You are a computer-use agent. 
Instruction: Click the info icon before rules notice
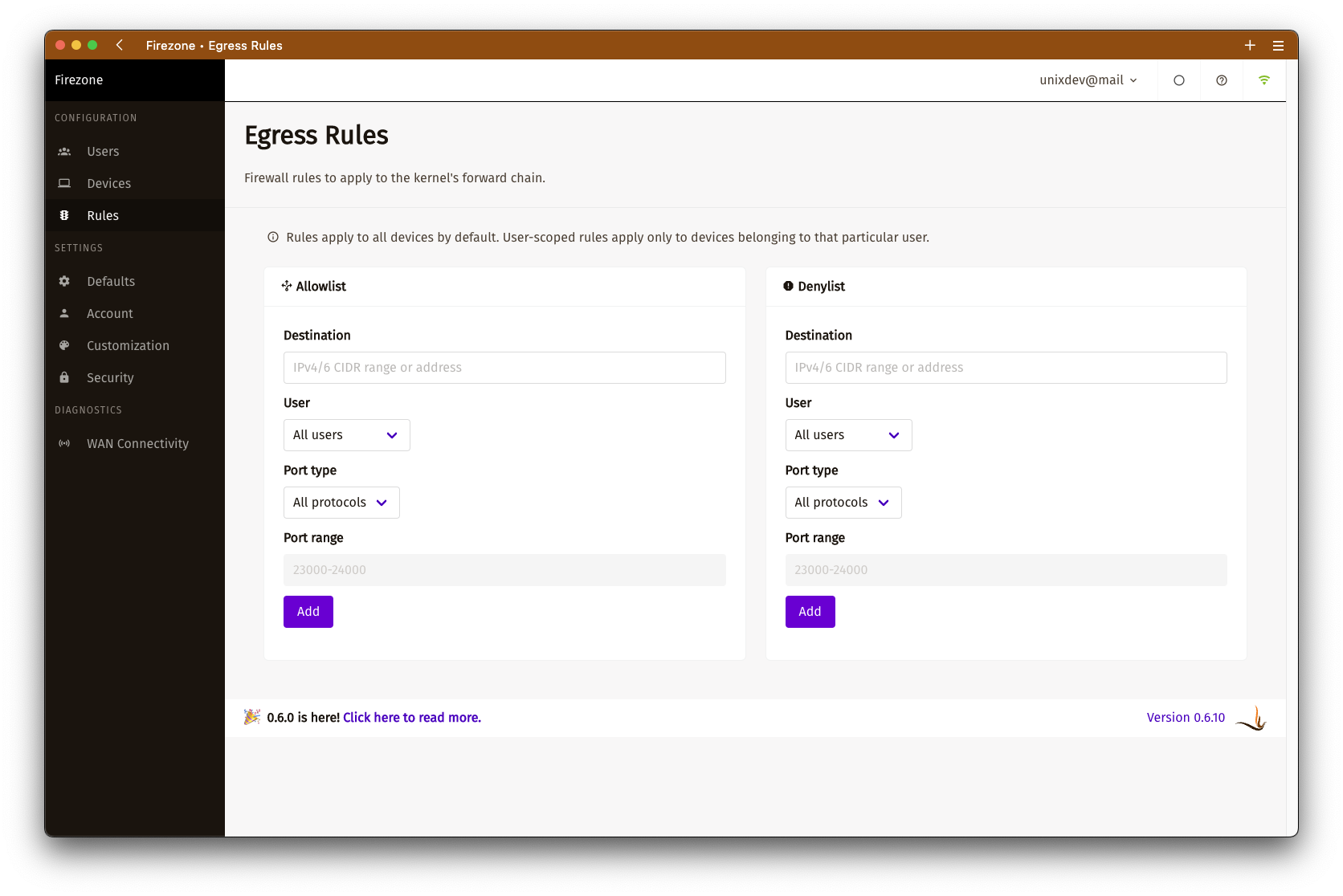tap(273, 238)
